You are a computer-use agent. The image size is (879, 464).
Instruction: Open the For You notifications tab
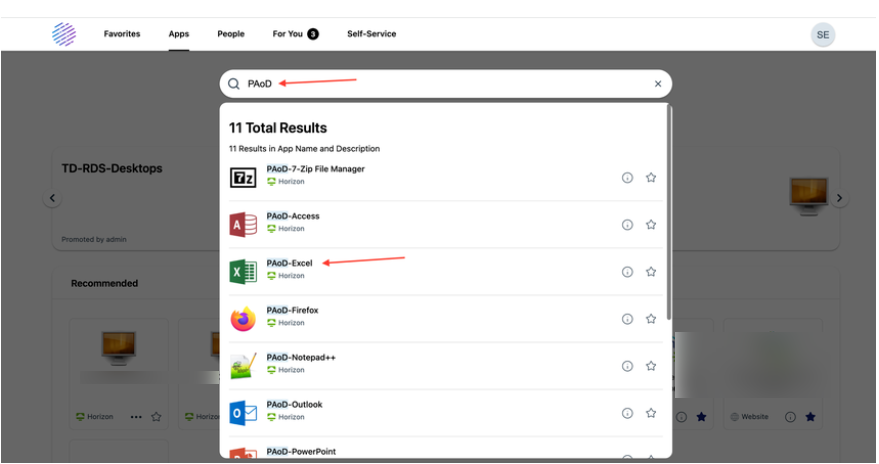point(295,34)
